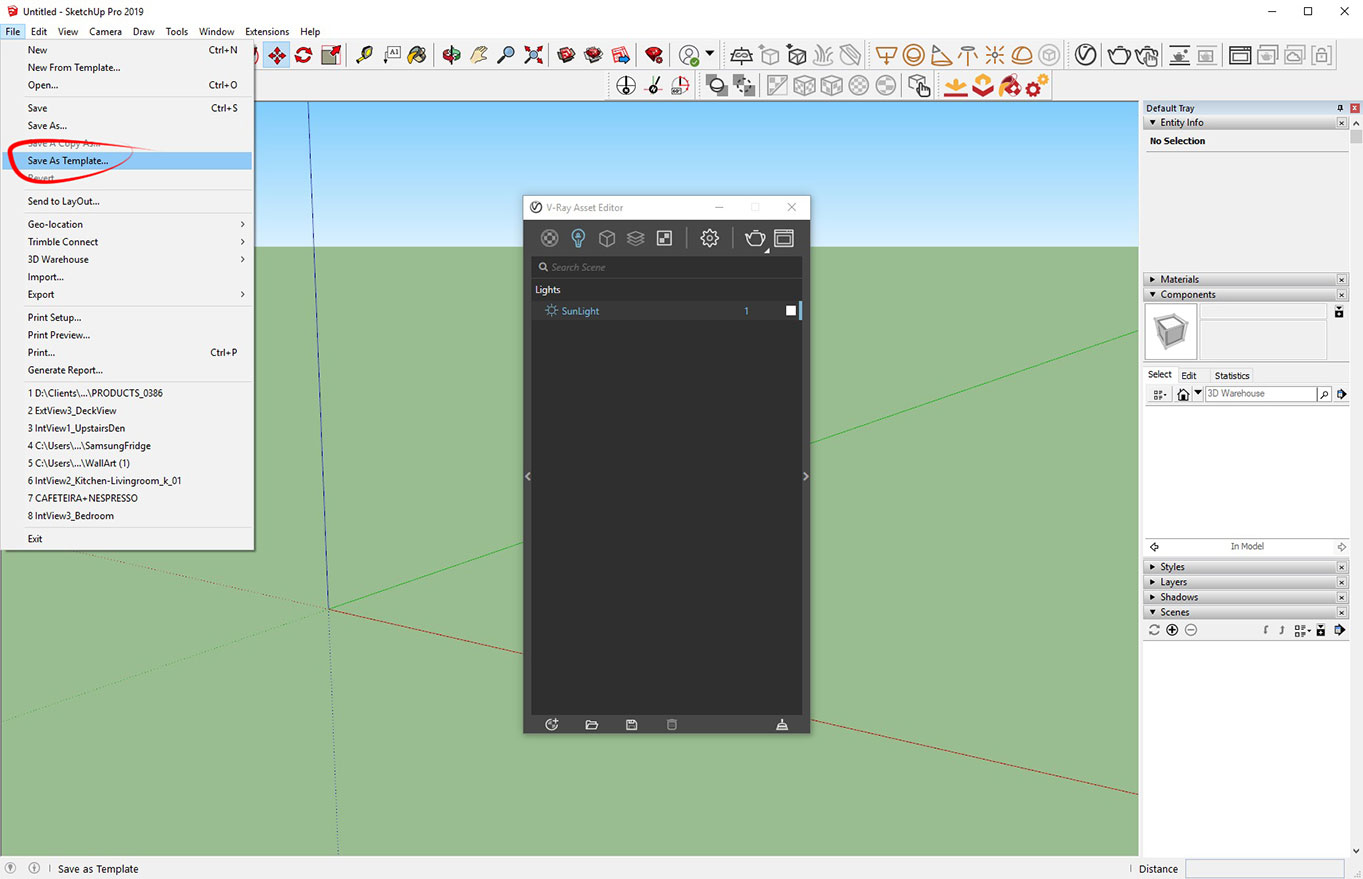Click Asset Editor render teapot button
1363x879 pixels.
pyautogui.click(x=755, y=238)
